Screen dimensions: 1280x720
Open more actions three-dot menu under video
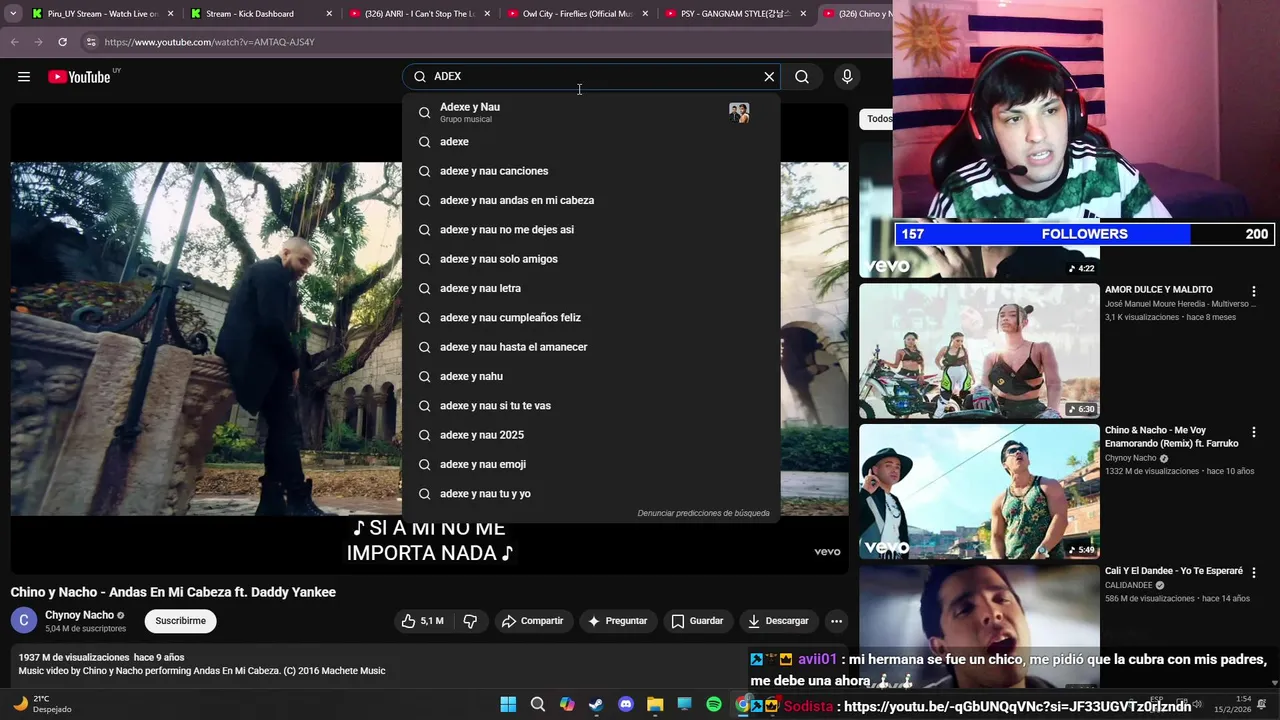coord(836,621)
